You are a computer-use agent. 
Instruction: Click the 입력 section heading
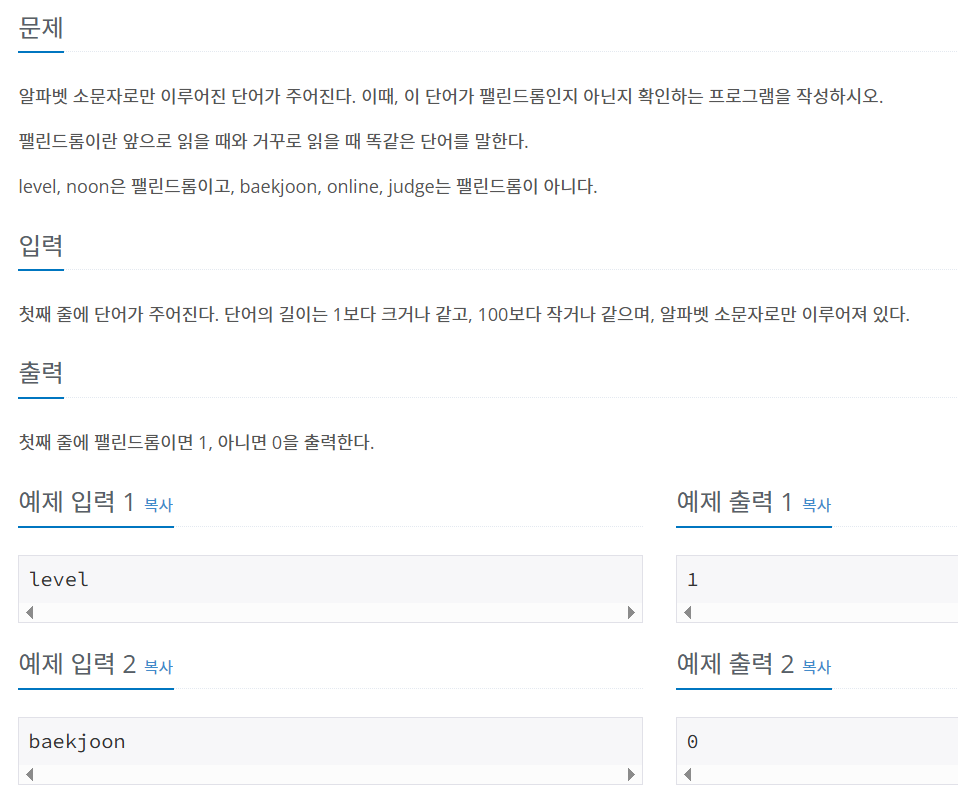(41, 246)
